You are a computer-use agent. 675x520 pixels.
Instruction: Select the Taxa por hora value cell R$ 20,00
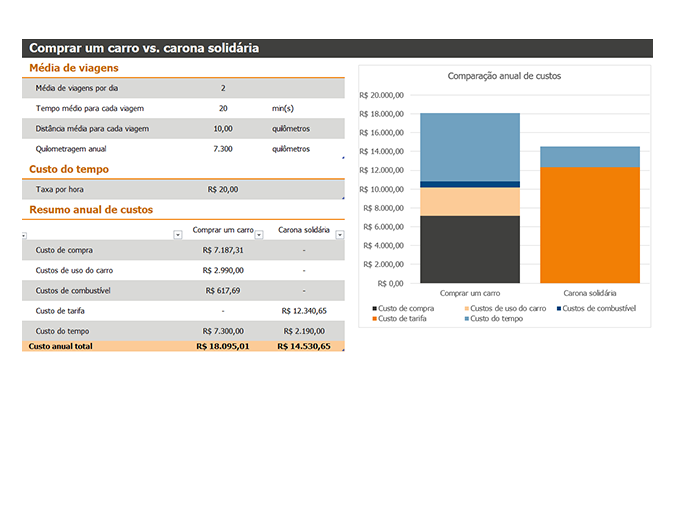(223, 190)
